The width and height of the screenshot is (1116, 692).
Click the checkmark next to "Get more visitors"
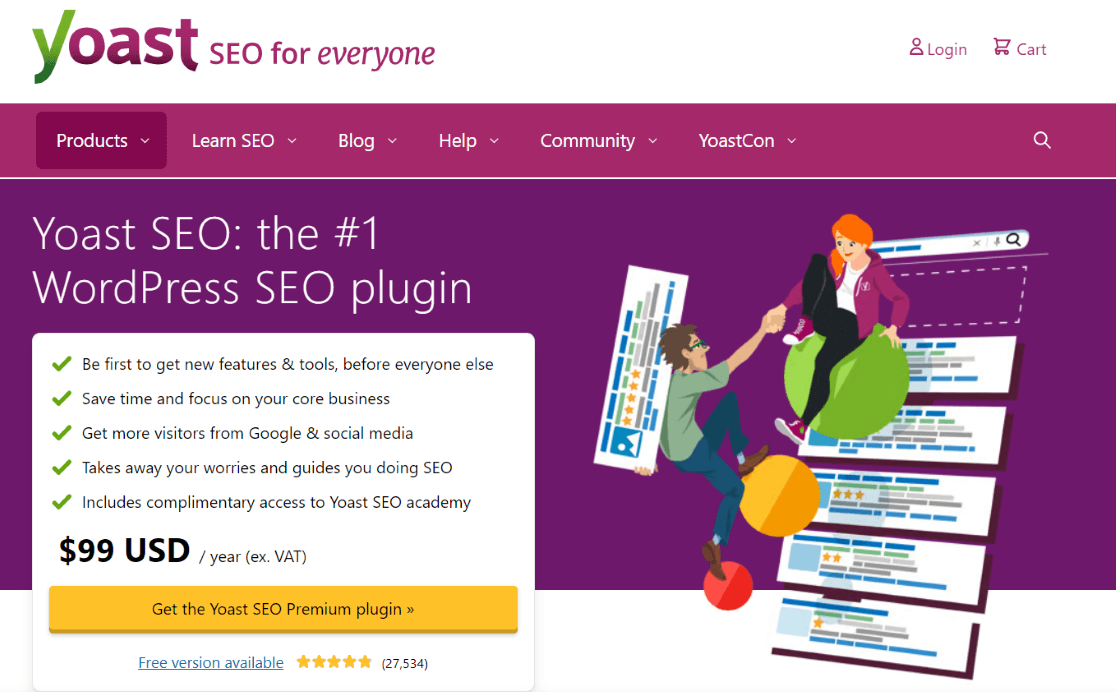point(62,433)
